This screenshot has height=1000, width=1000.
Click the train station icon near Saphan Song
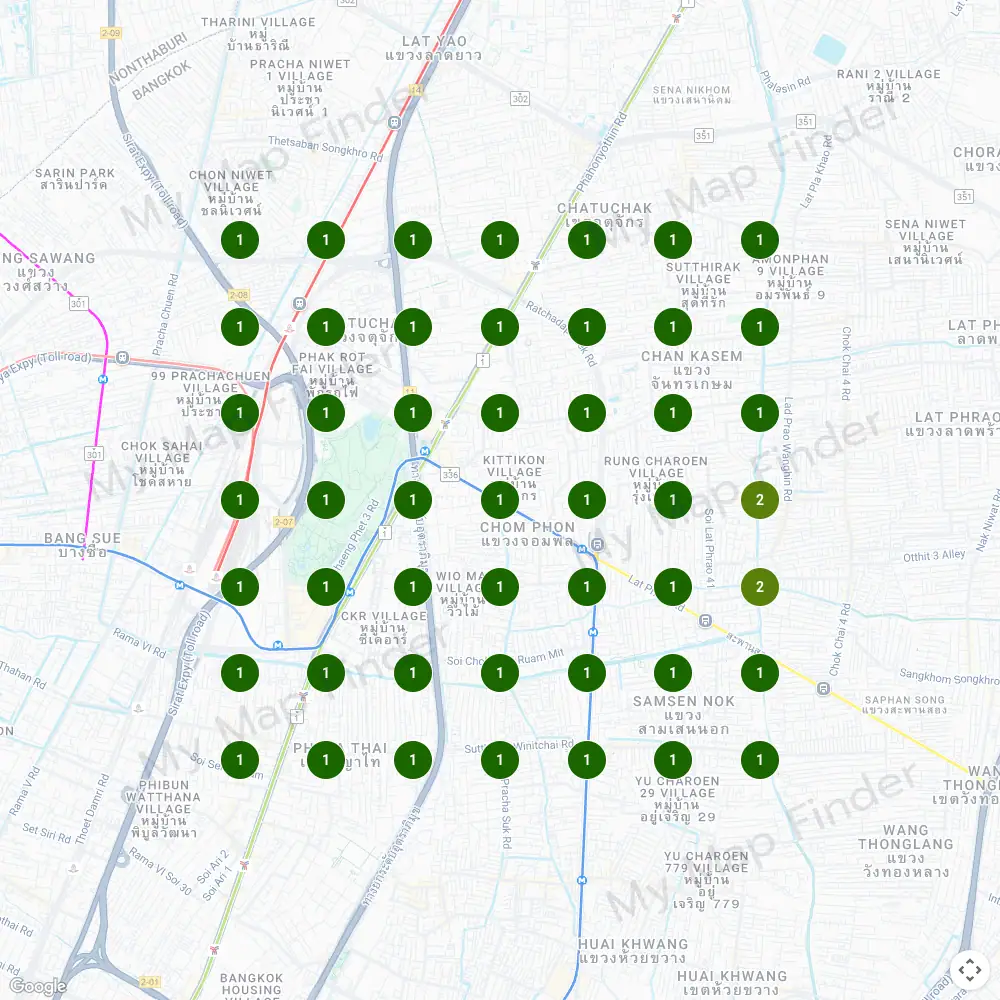click(823, 688)
